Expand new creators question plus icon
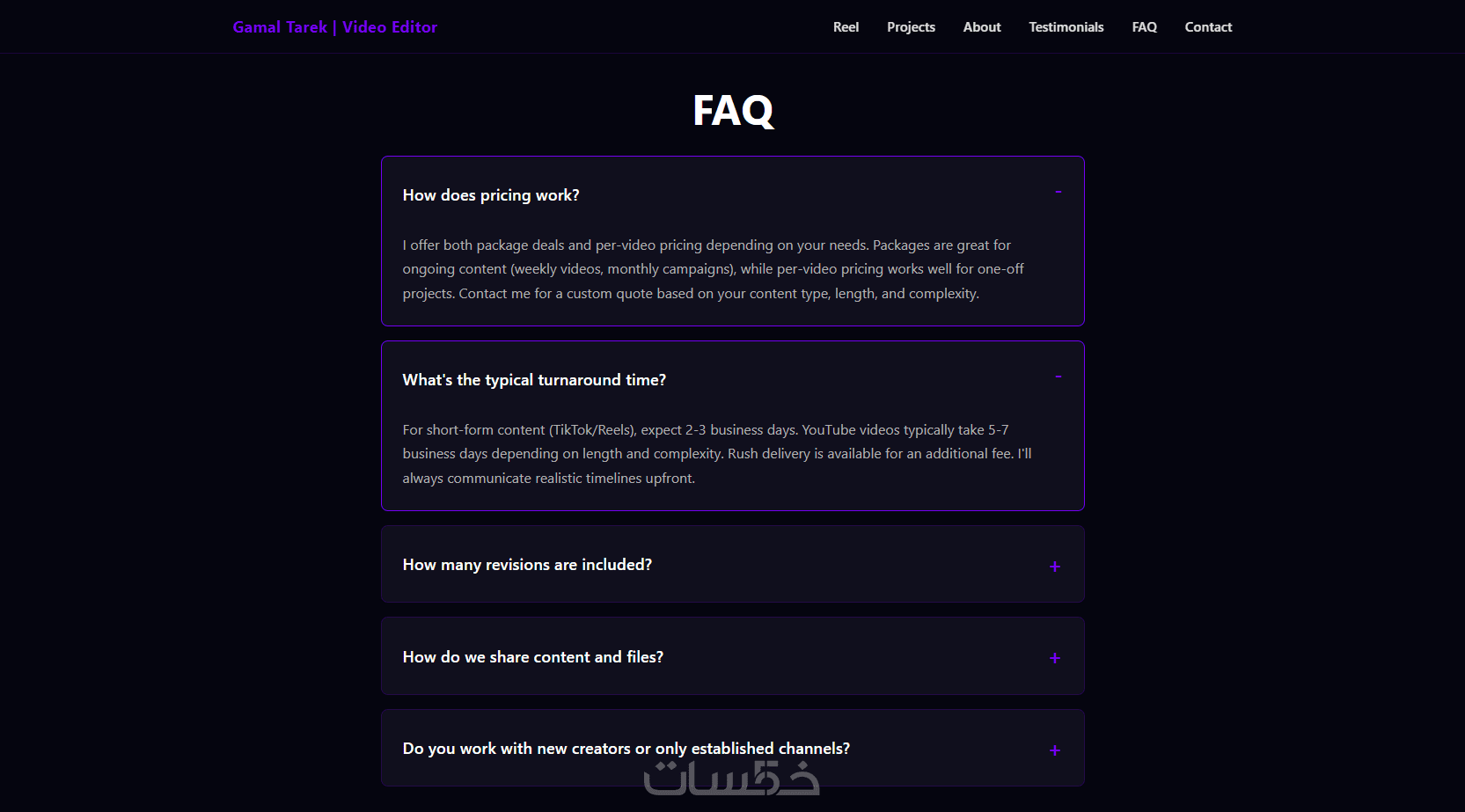Viewport: 1465px width, 812px height. point(1054,750)
